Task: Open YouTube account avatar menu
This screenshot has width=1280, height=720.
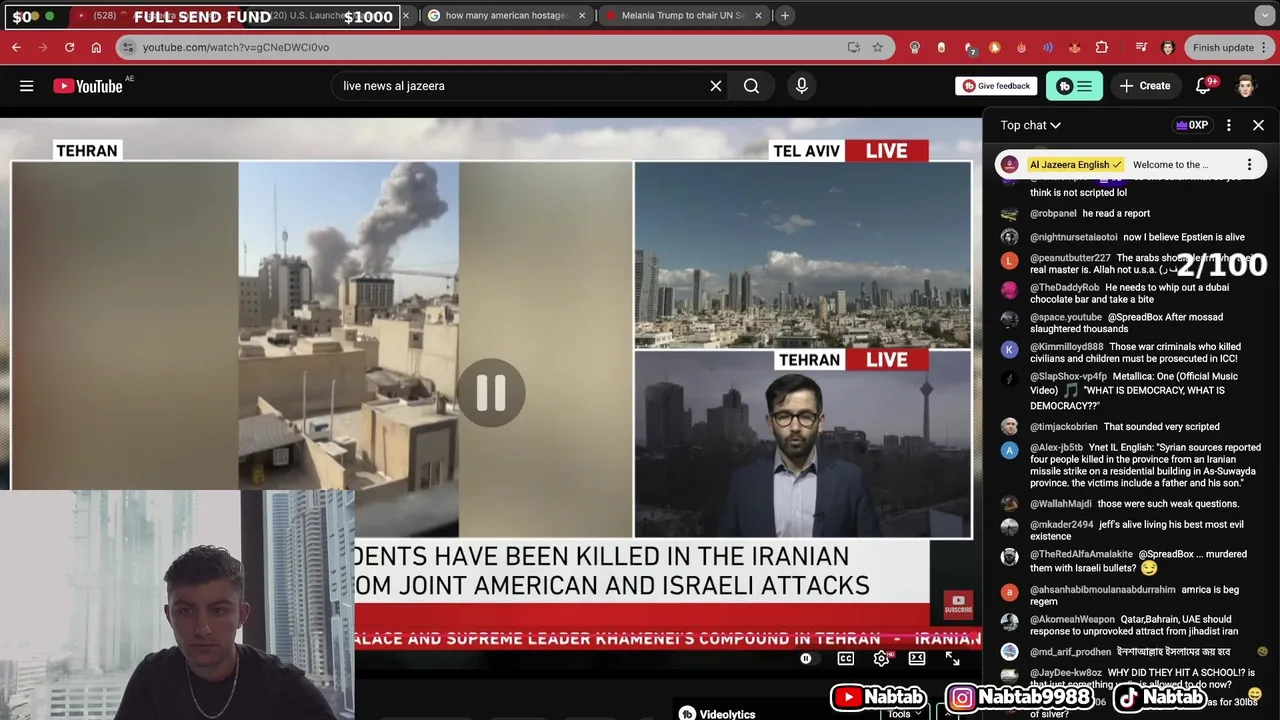Action: tap(1245, 86)
